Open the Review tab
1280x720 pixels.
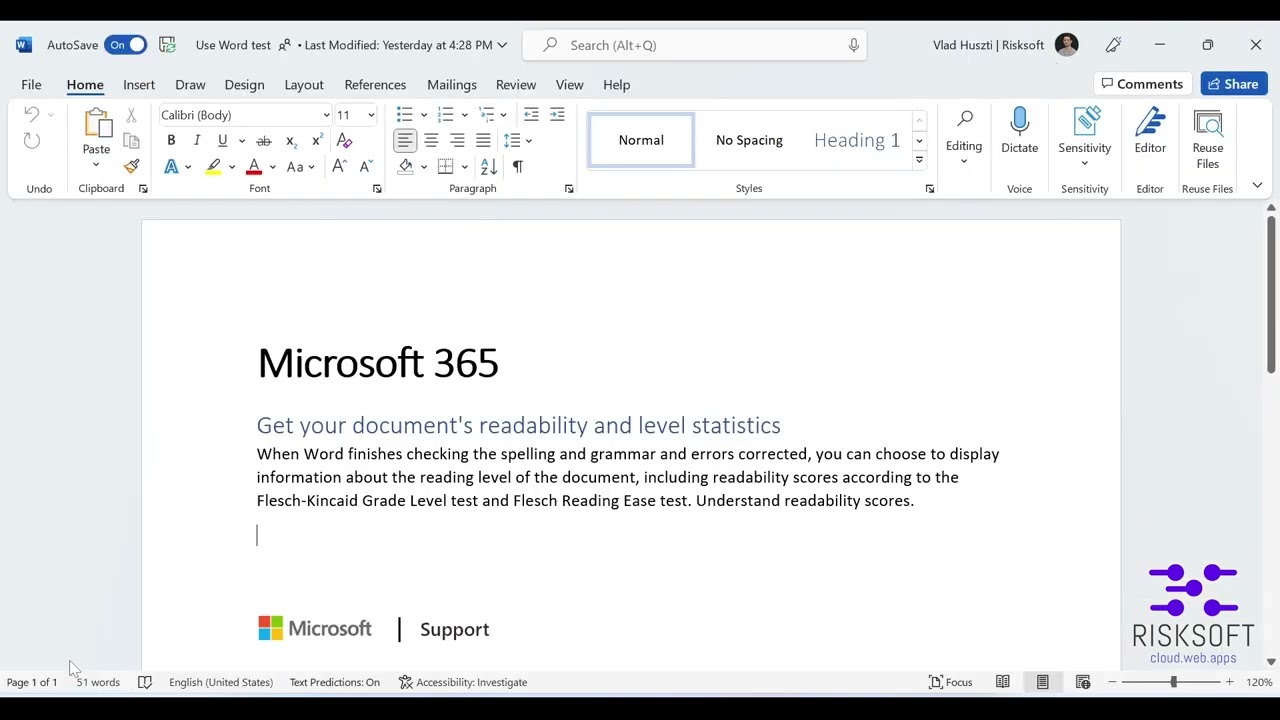tap(516, 85)
